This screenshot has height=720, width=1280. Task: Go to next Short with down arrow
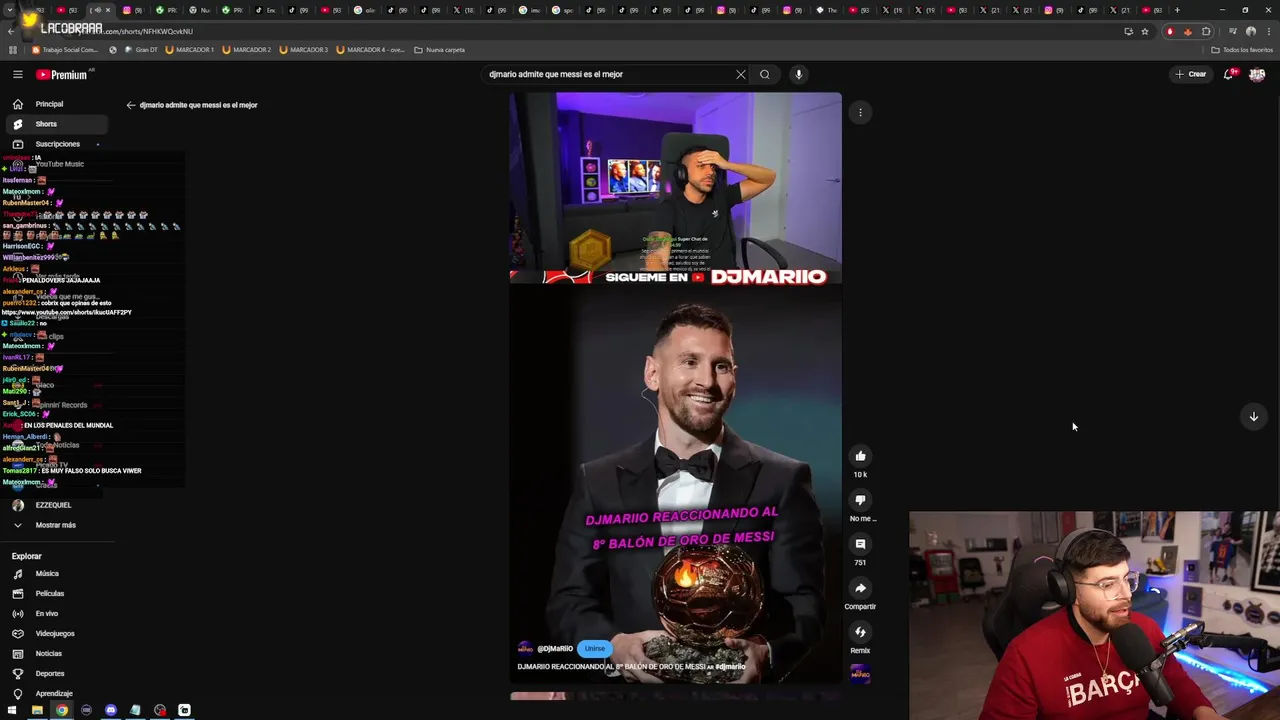coord(1253,417)
